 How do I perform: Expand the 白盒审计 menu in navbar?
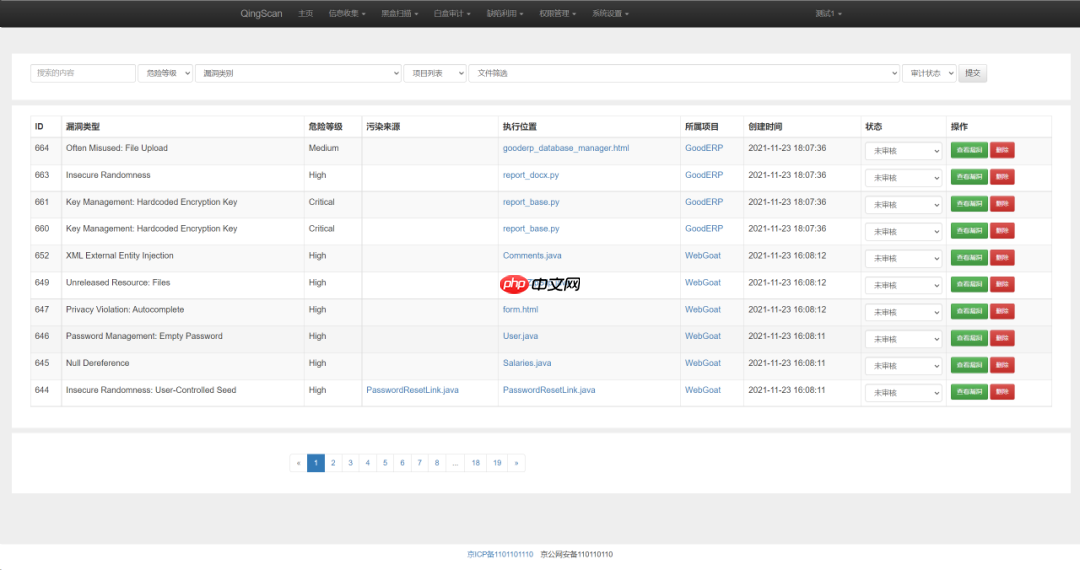(x=452, y=14)
